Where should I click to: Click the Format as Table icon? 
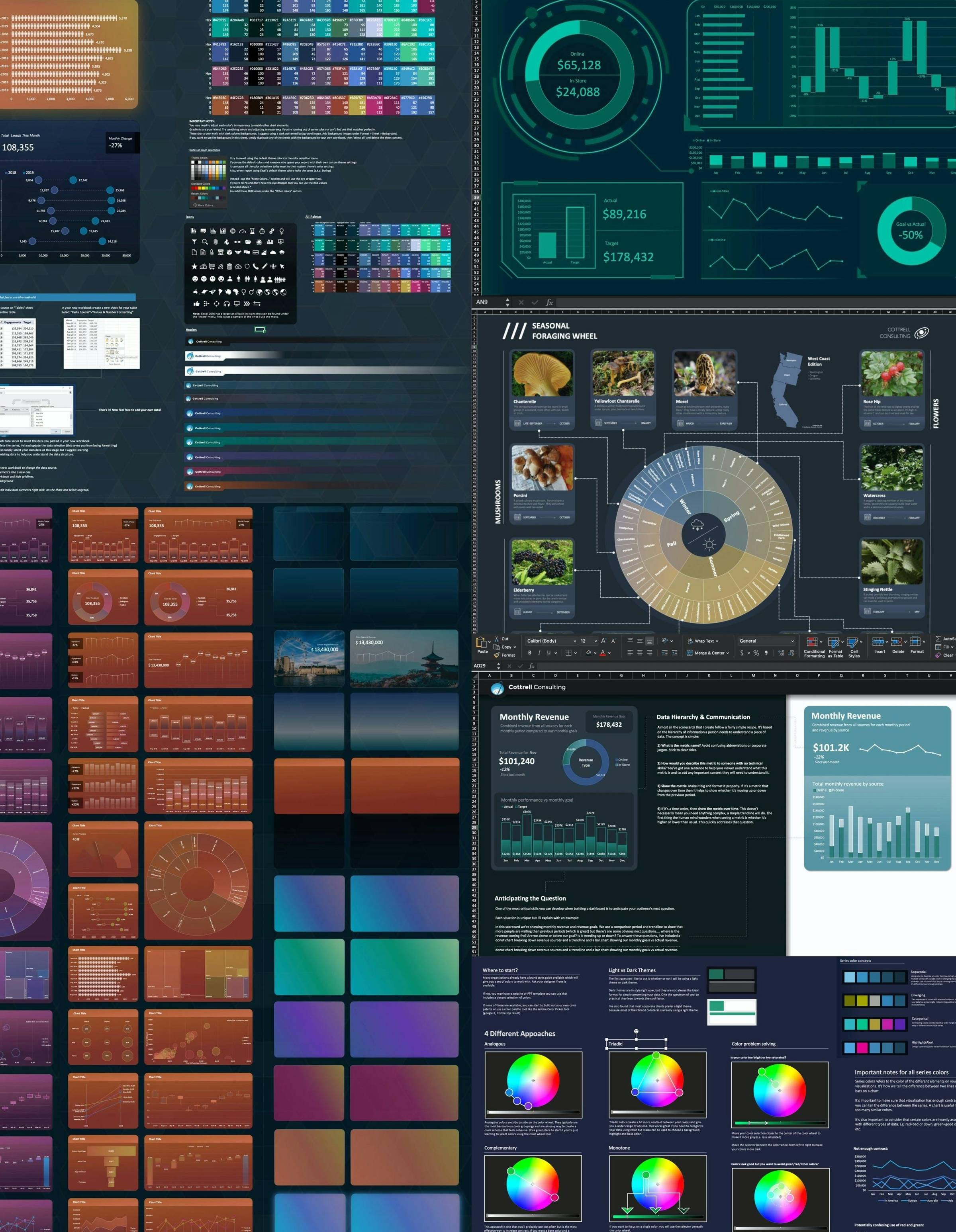coord(834,642)
